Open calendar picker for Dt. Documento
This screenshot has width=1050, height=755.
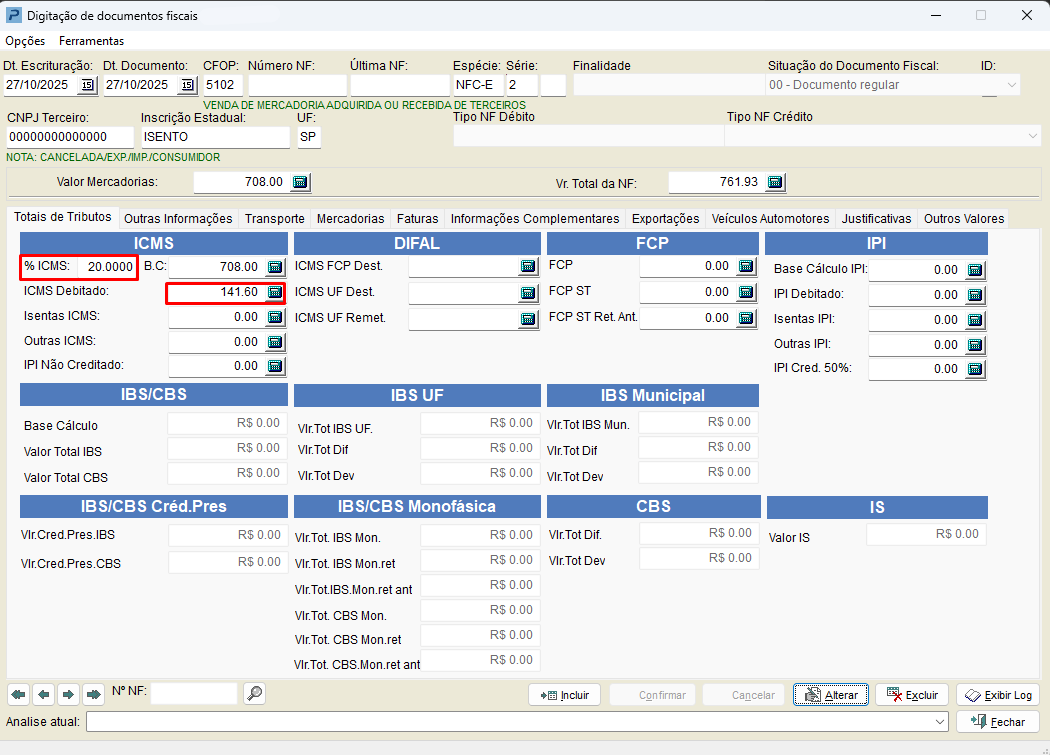tap(187, 85)
